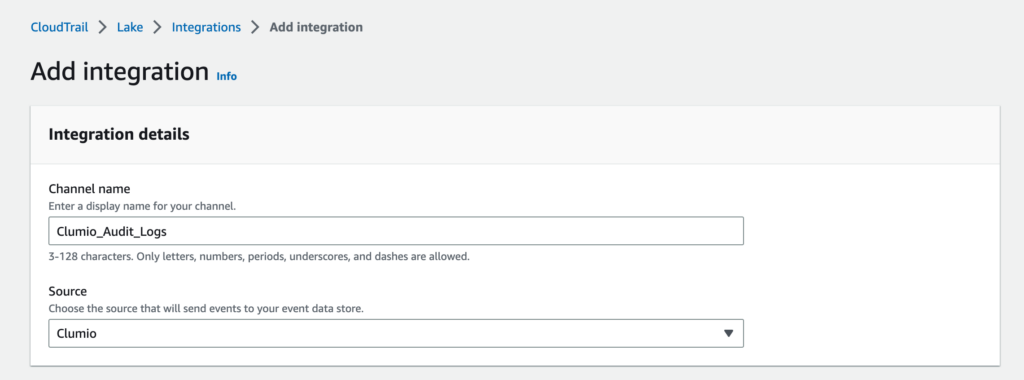The image size is (1024, 380).
Task: Select the 'Add integration' breadcrumb text
Action: tap(316, 27)
